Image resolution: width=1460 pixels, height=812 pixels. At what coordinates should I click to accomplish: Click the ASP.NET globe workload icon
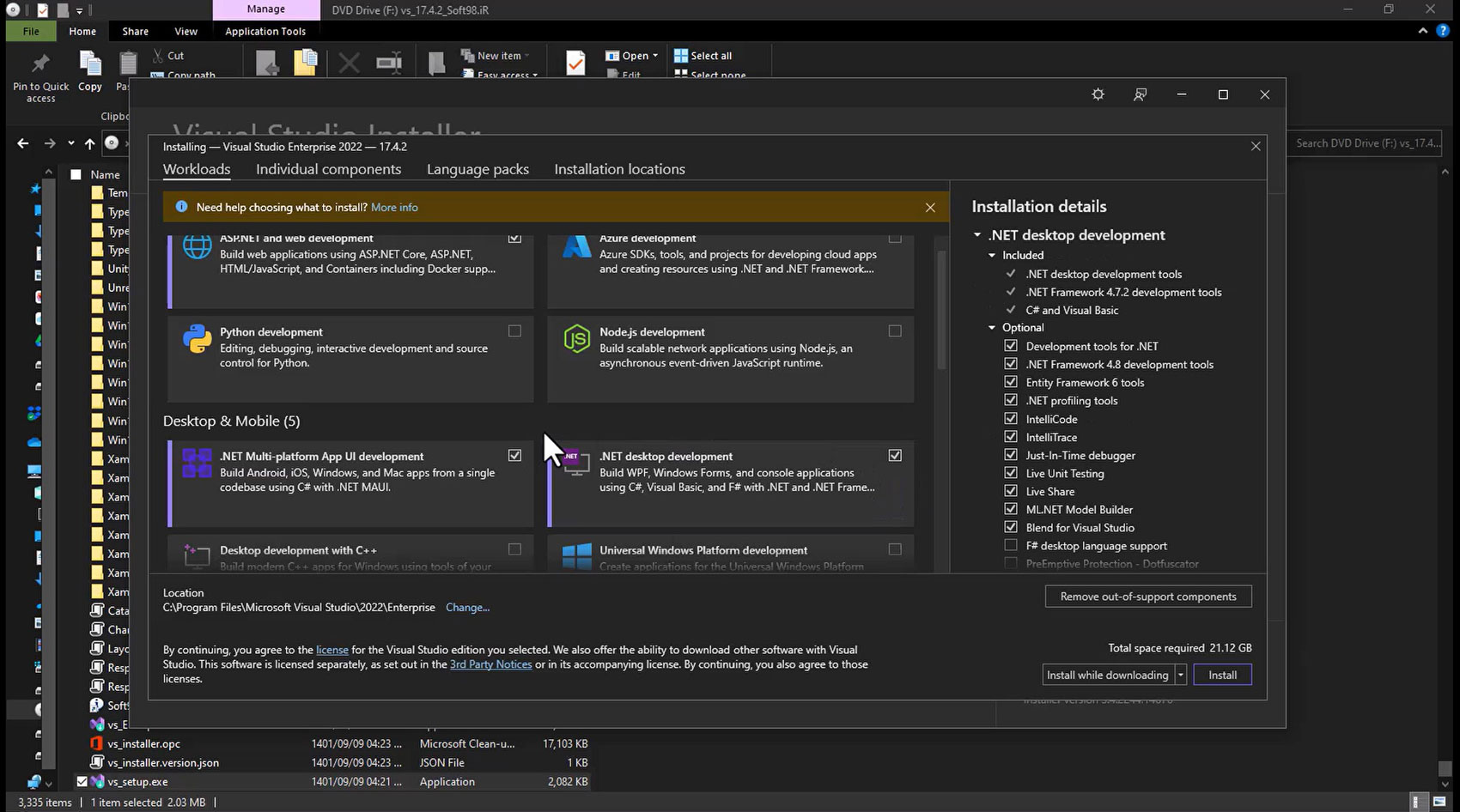pyautogui.click(x=198, y=245)
